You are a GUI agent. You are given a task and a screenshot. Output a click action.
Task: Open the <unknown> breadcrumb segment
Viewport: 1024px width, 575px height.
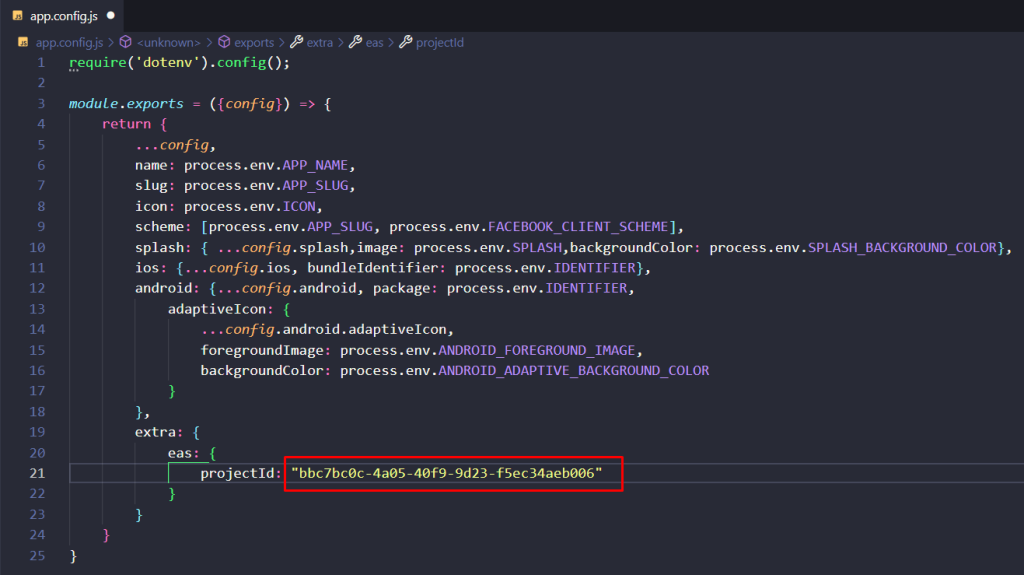pos(168,42)
